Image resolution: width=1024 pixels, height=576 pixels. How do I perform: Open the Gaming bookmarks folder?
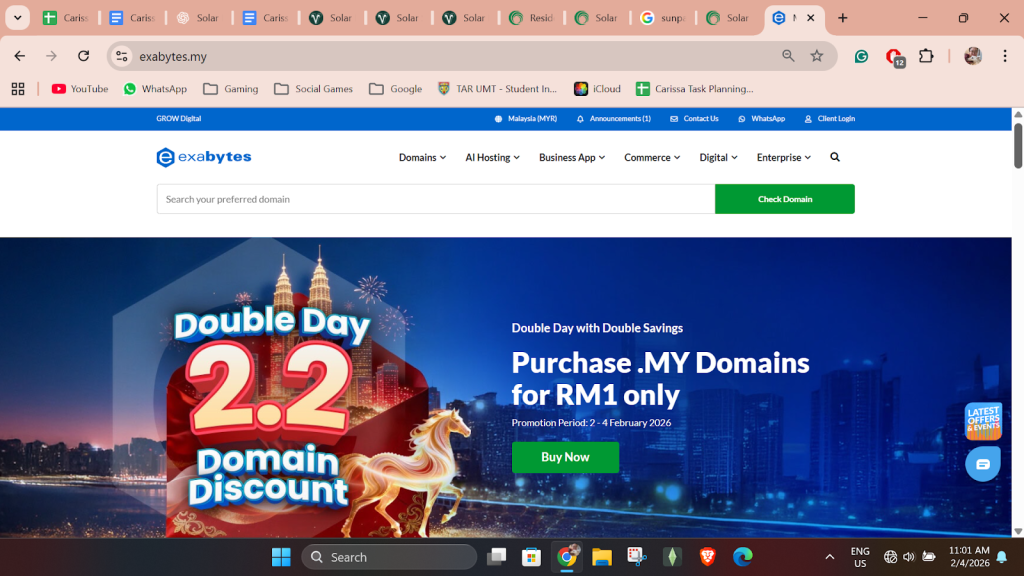[x=231, y=89]
